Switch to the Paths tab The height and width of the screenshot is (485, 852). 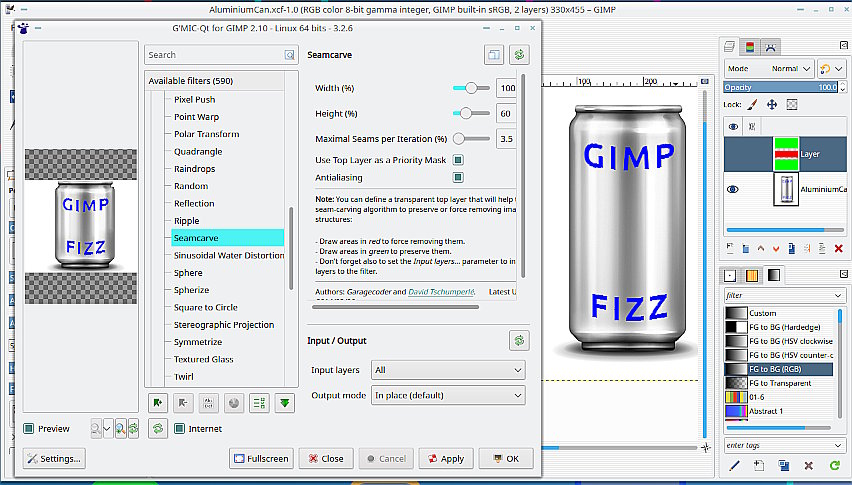(770, 47)
